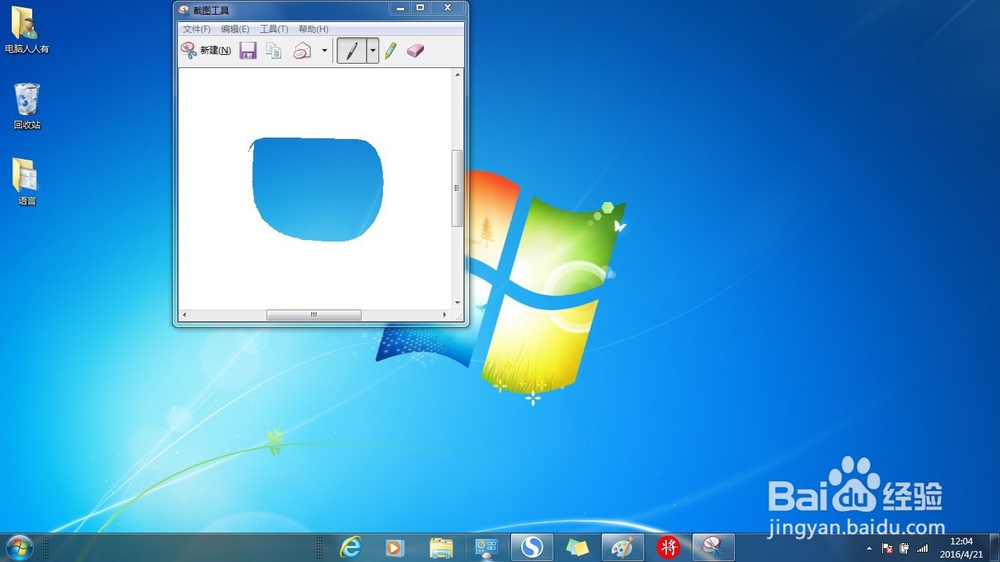Click the Show Desktop strip on the taskbar
The width and height of the screenshot is (1000, 562).
[x=995, y=547]
